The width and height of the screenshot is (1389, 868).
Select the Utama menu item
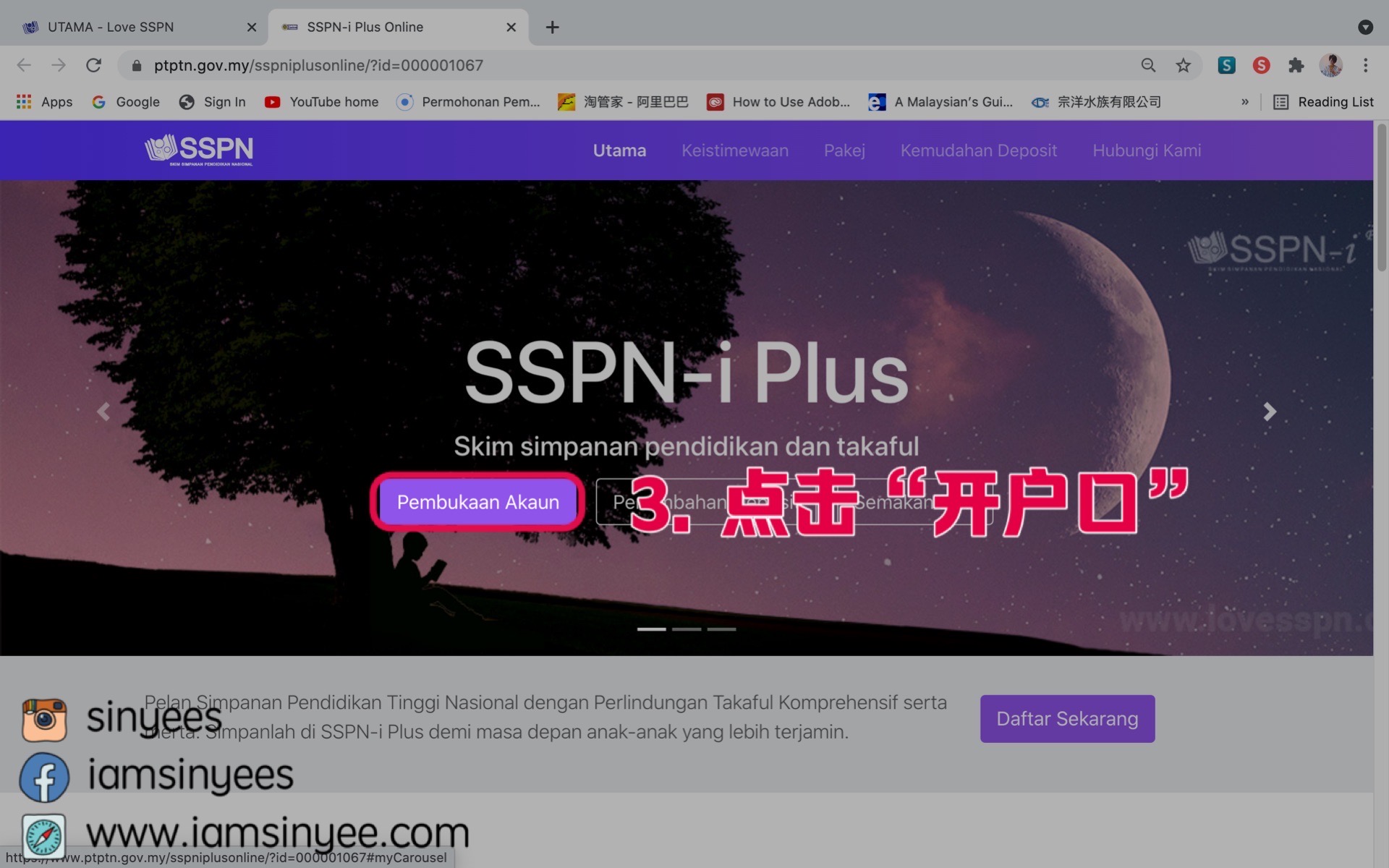[619, 150]
